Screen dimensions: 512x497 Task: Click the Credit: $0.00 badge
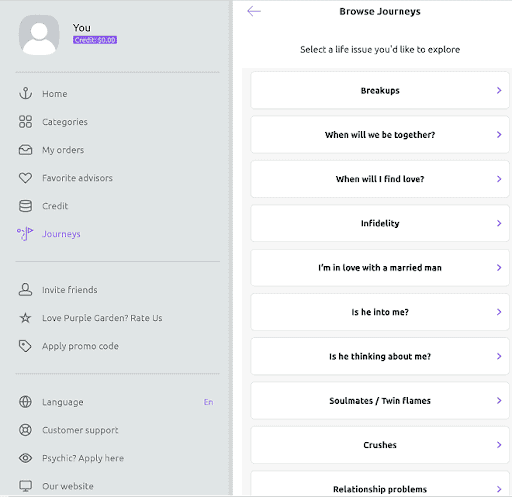[x=95, y=40]
